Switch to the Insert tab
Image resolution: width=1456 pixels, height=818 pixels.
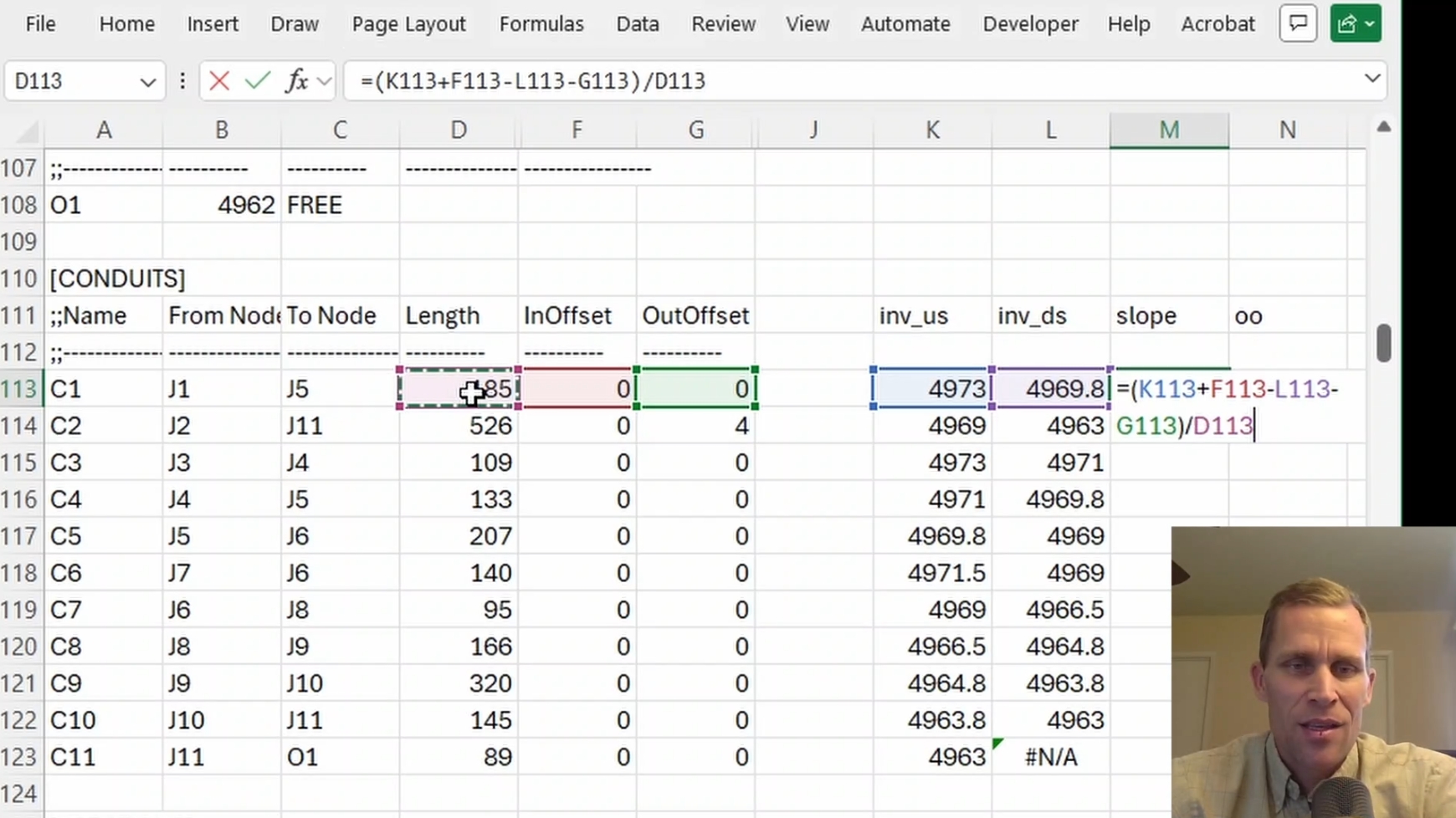pyautogui.click(x=213, y=24)
